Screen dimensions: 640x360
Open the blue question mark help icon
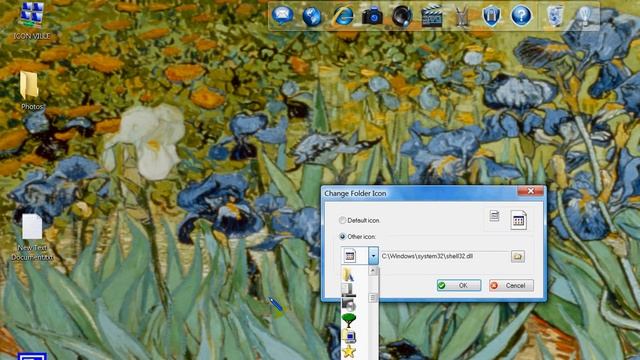(x=521, y=16)
